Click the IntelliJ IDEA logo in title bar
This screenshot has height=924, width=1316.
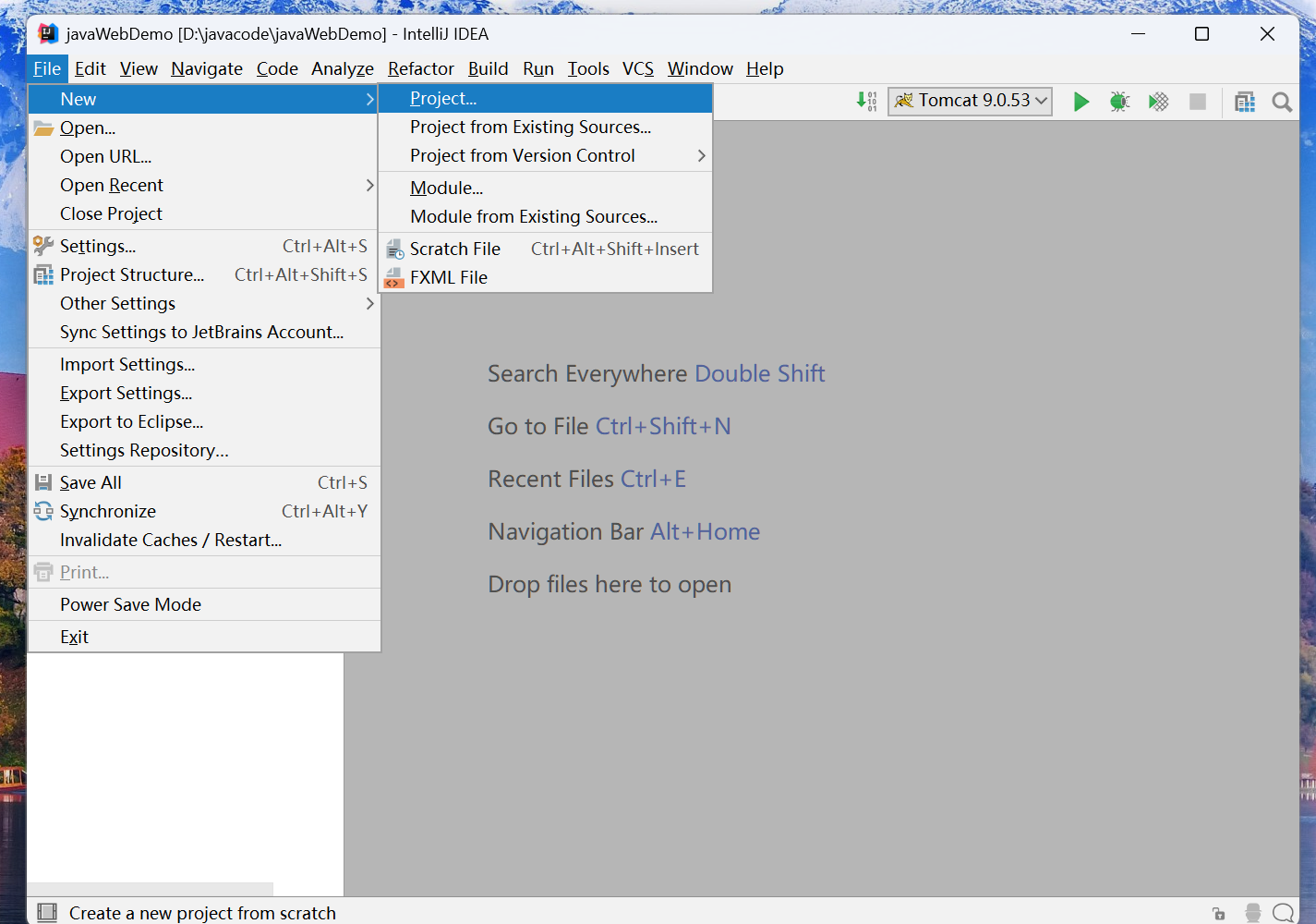[48, 34]
